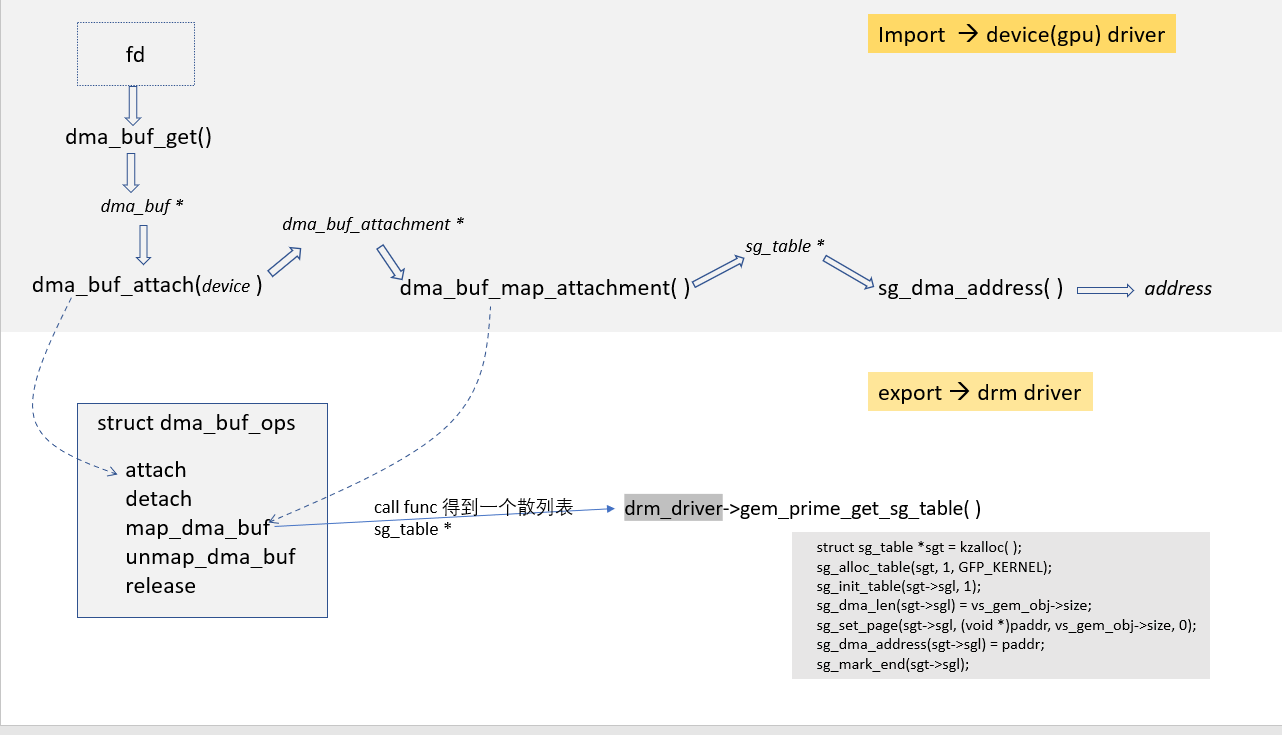1282x735 pixels.
Task: Select "unmap_dma_buf" in the dma_buf_ops box
Action: tap(210, 556)
